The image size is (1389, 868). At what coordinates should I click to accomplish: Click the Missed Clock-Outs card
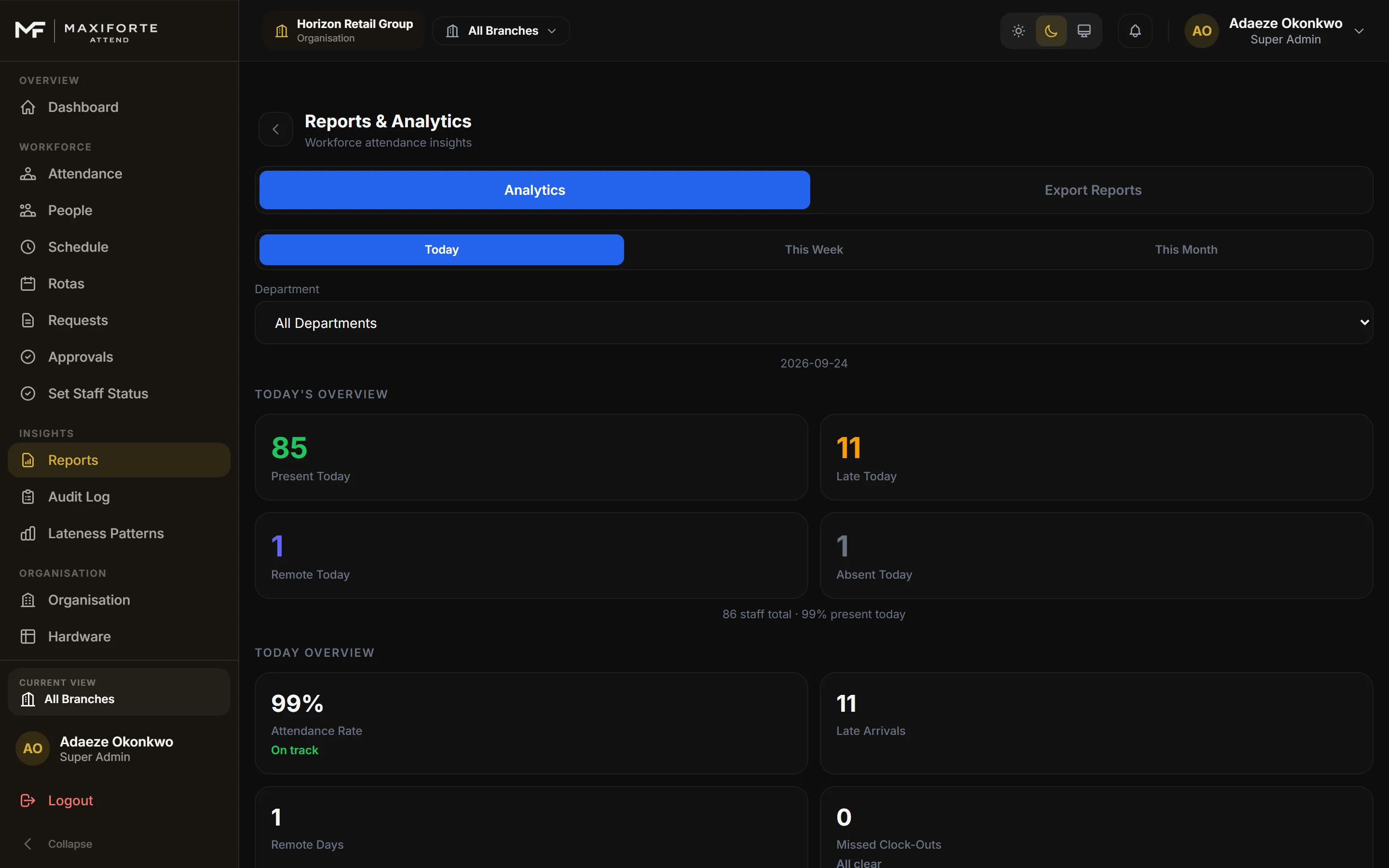click(x=1096, y=828)
